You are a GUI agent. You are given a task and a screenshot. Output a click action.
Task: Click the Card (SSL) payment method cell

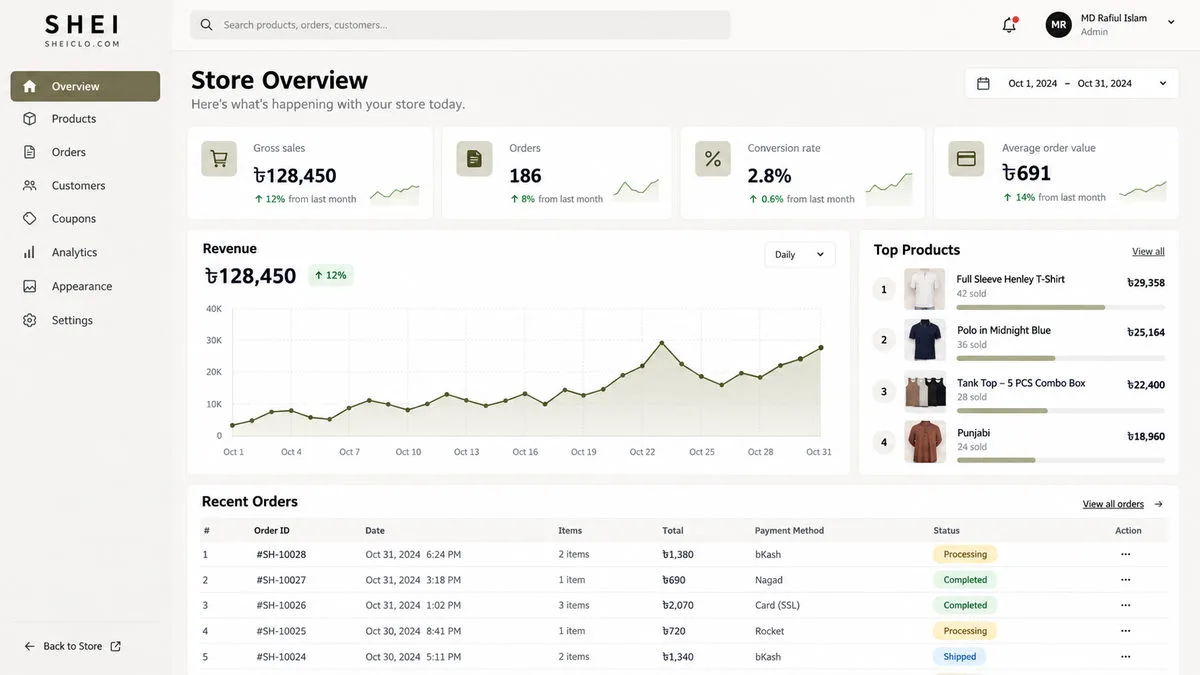point(778,605)
